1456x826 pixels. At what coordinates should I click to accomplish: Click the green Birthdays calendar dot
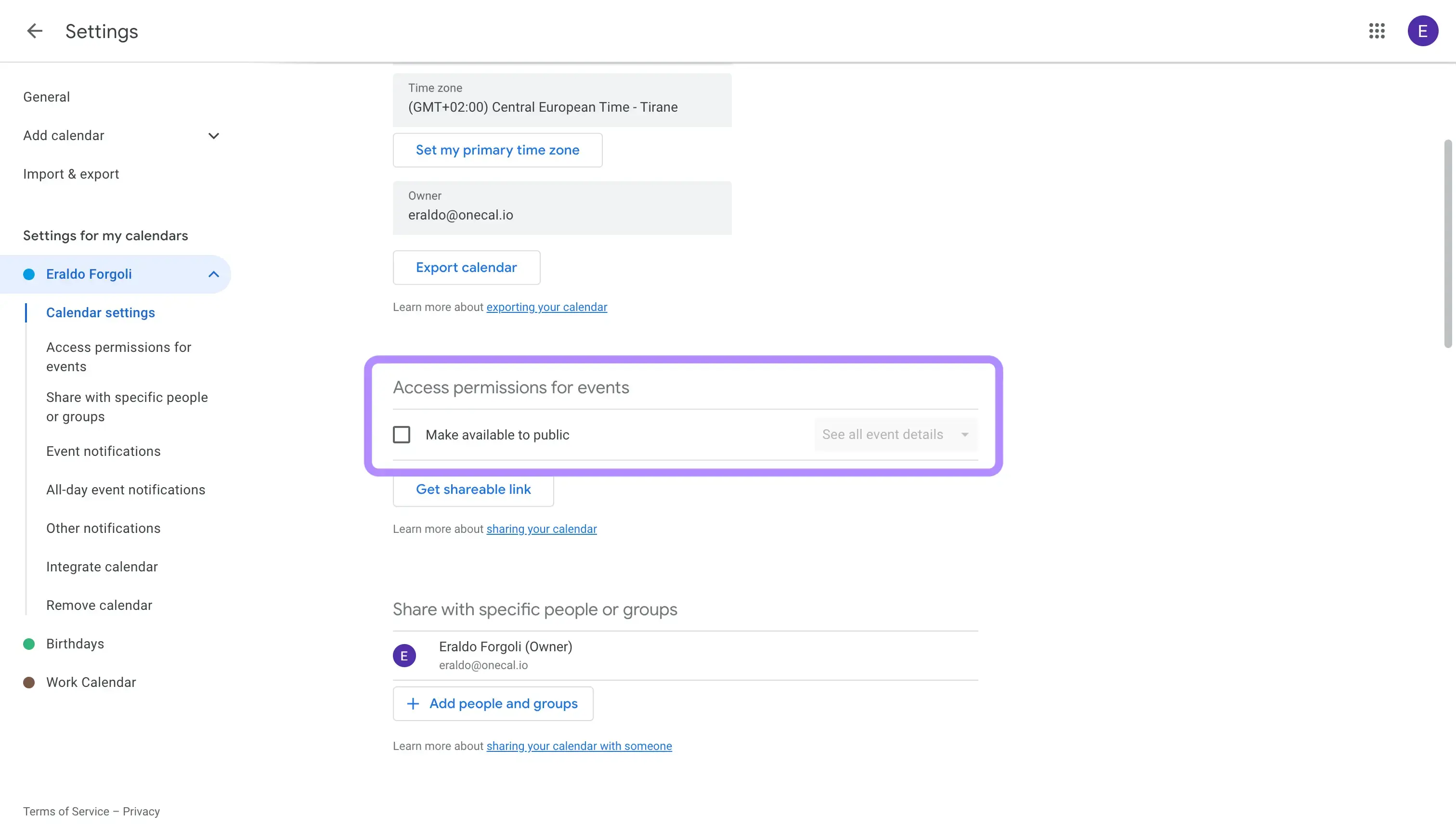click(29, 644)
